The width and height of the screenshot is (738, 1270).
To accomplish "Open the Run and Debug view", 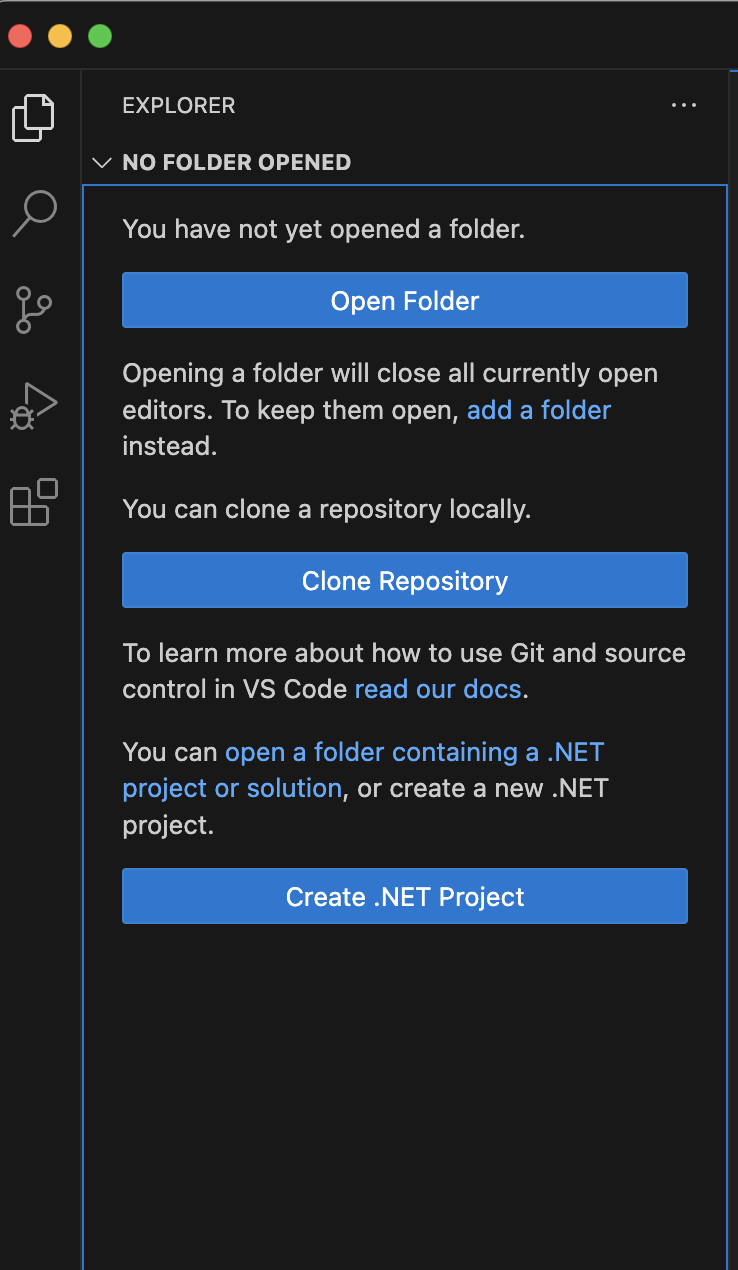I will coord(34,406).
